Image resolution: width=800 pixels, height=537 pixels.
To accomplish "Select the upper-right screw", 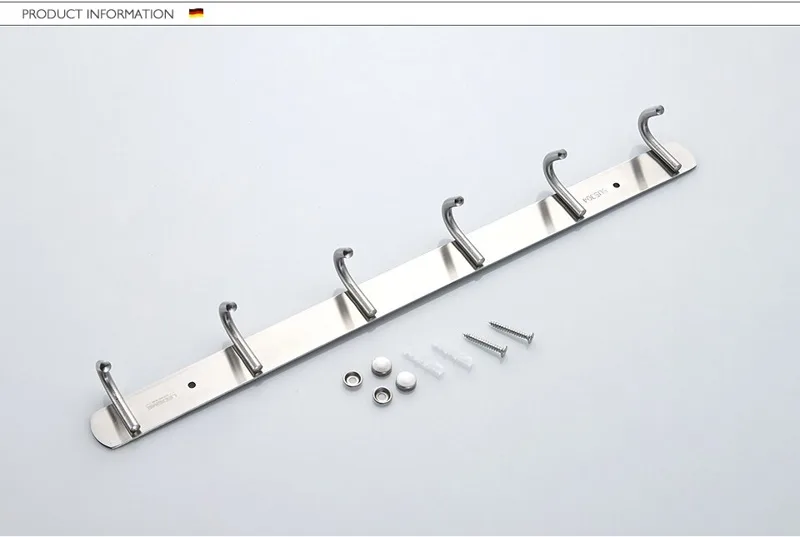I will [511, 330].
